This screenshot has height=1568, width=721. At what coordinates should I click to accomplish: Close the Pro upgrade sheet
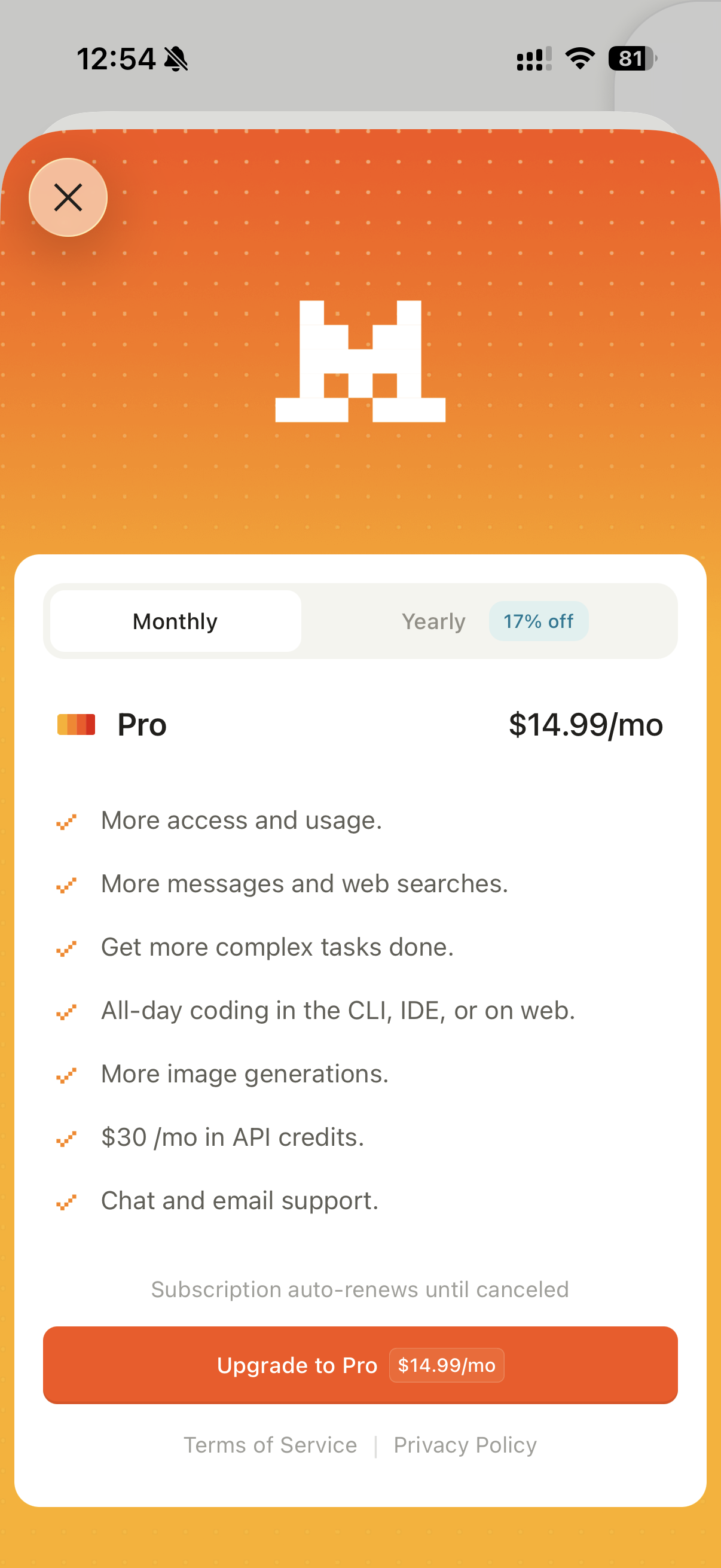point(68,198)
